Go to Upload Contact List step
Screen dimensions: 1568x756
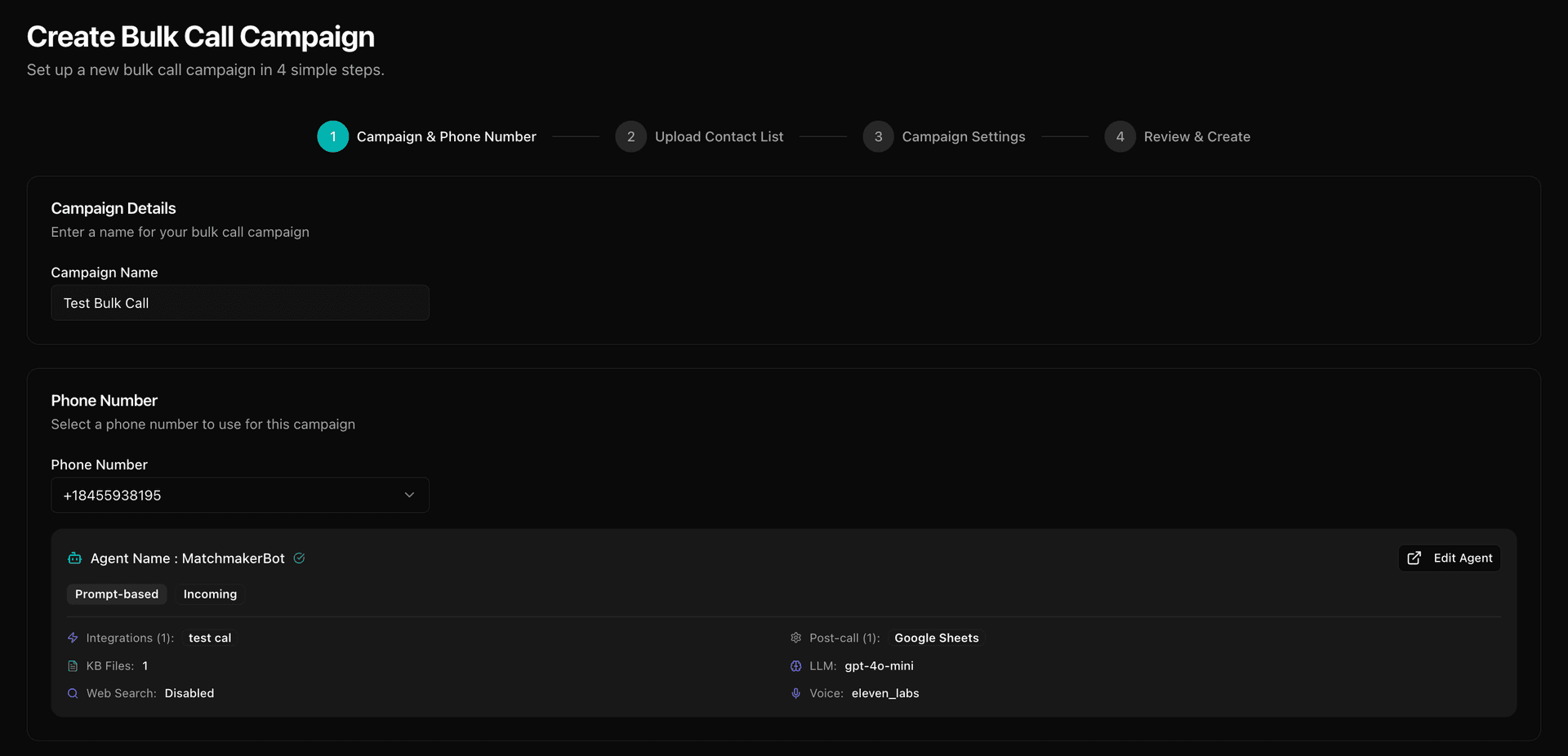[699, 136]
